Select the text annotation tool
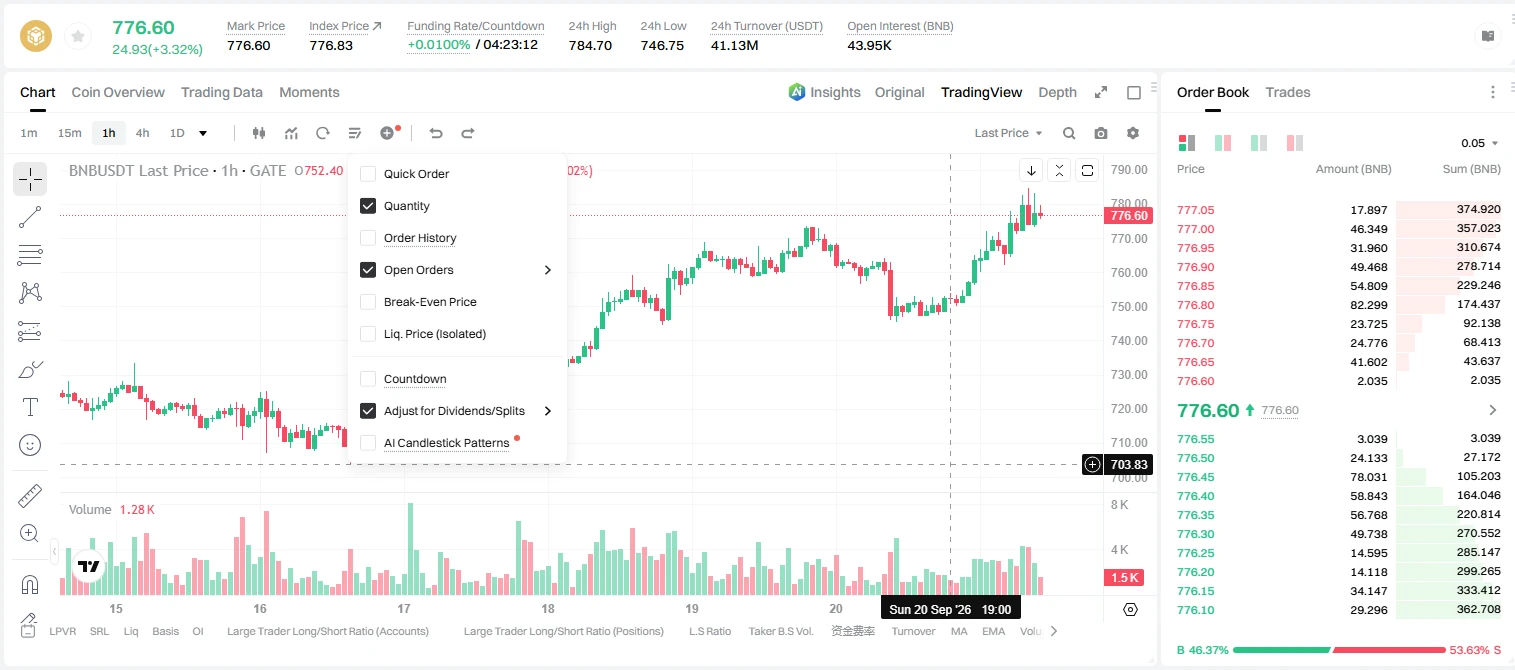The height and width of the screenshot is (670, 1515). (x=30, y=407)
